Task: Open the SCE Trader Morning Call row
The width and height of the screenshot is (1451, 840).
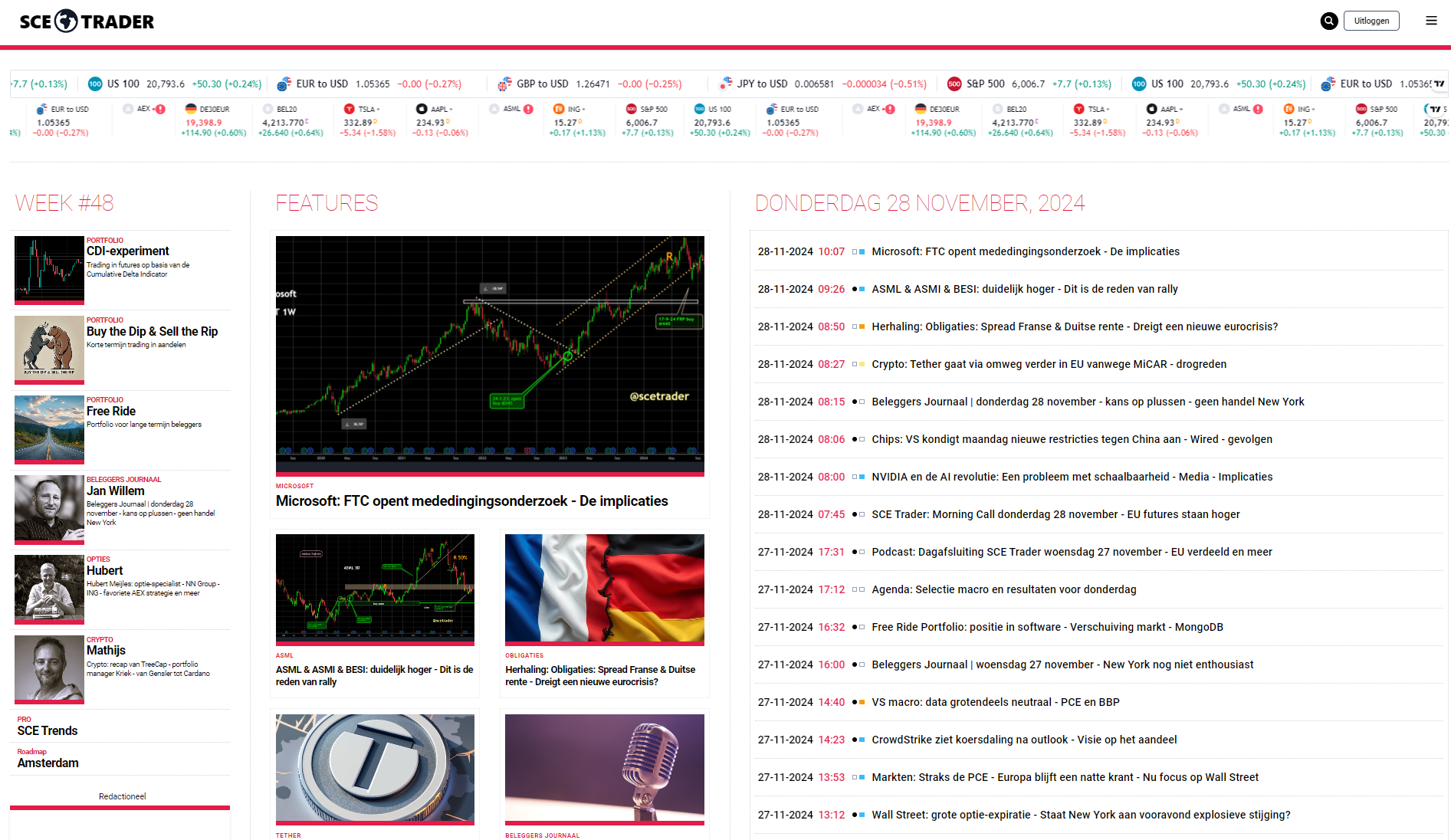Action: [1098, 514]
